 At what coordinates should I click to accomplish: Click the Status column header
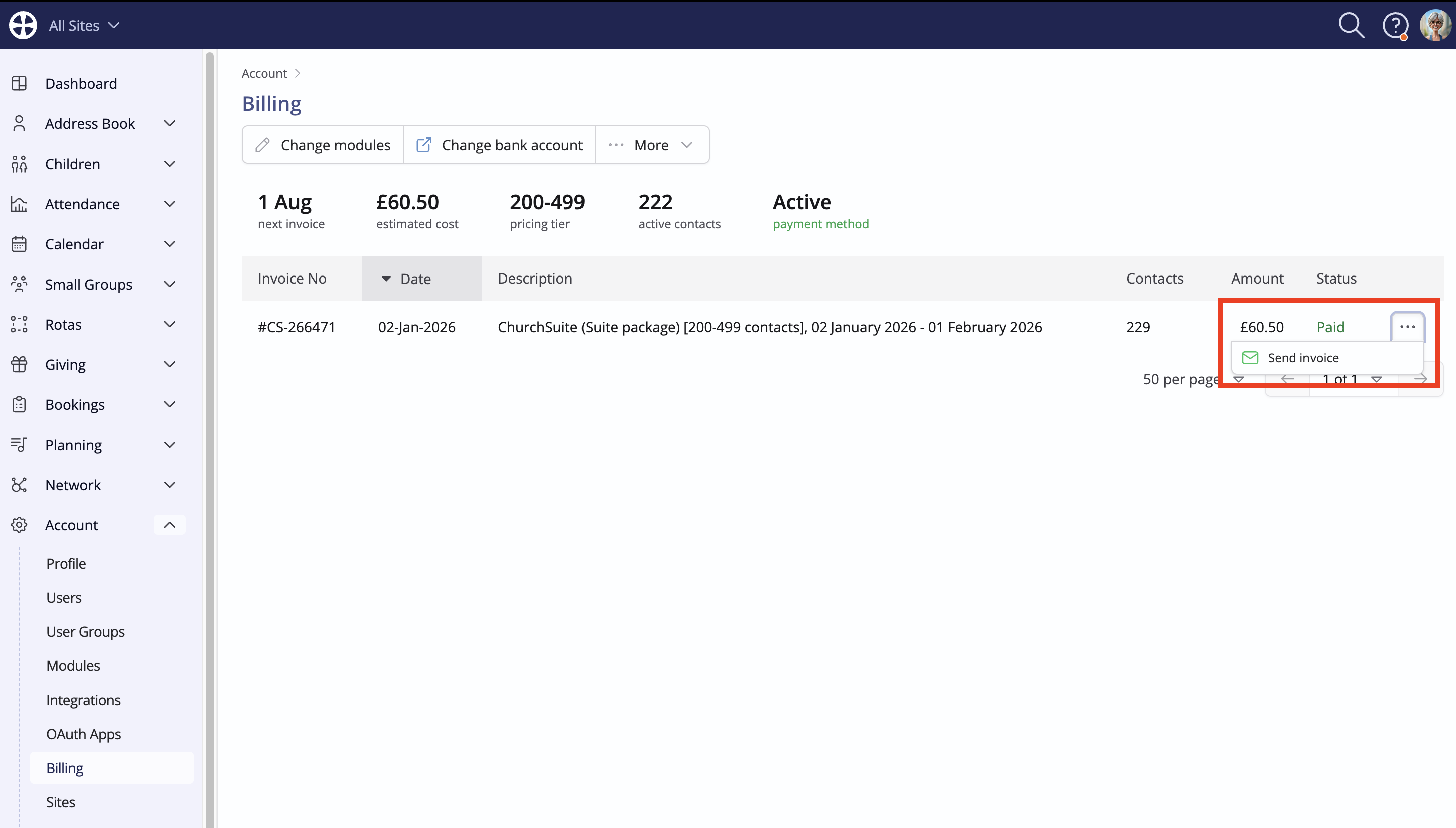[1336, 278]
